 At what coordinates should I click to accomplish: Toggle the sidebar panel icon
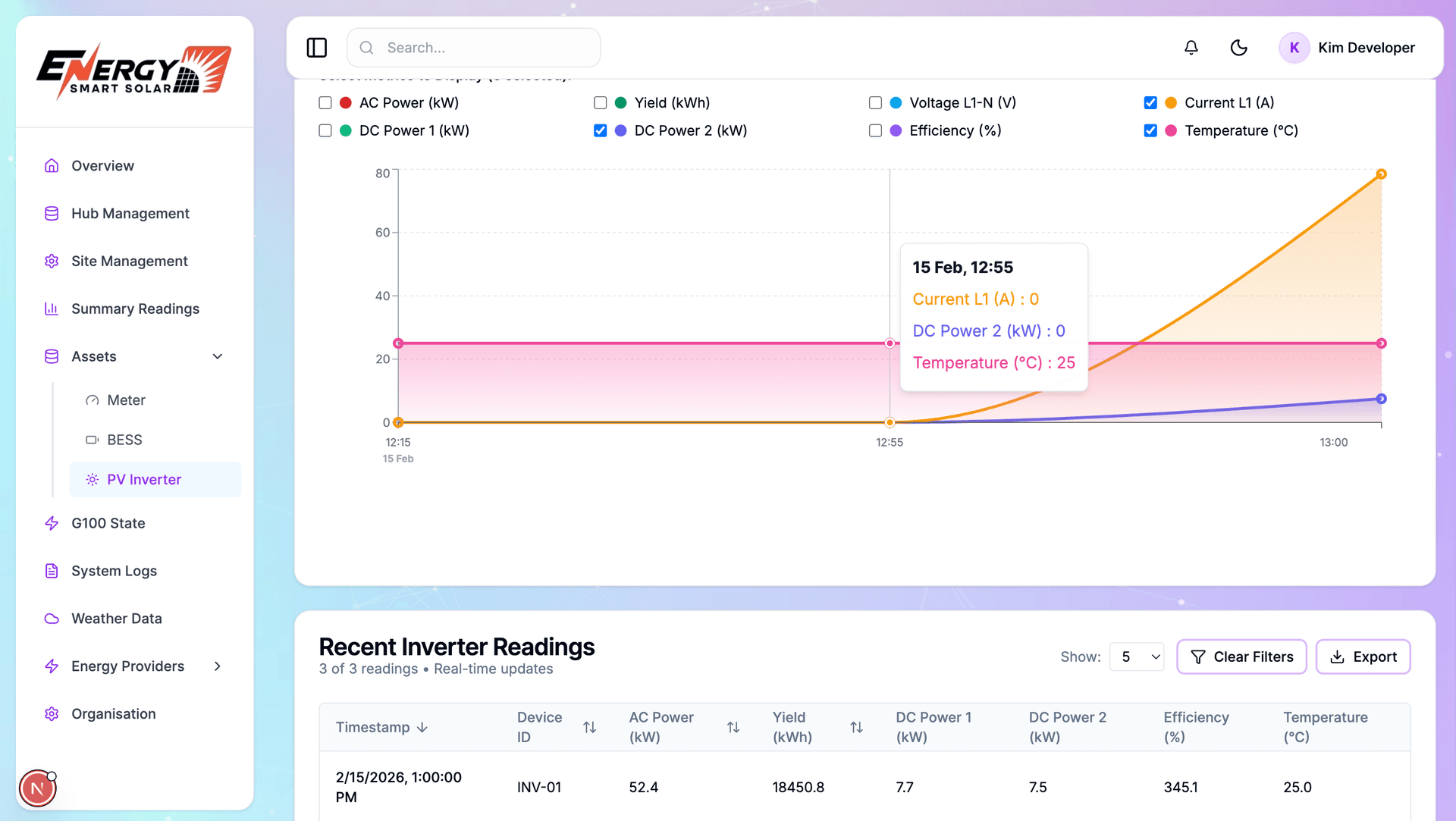316,48
